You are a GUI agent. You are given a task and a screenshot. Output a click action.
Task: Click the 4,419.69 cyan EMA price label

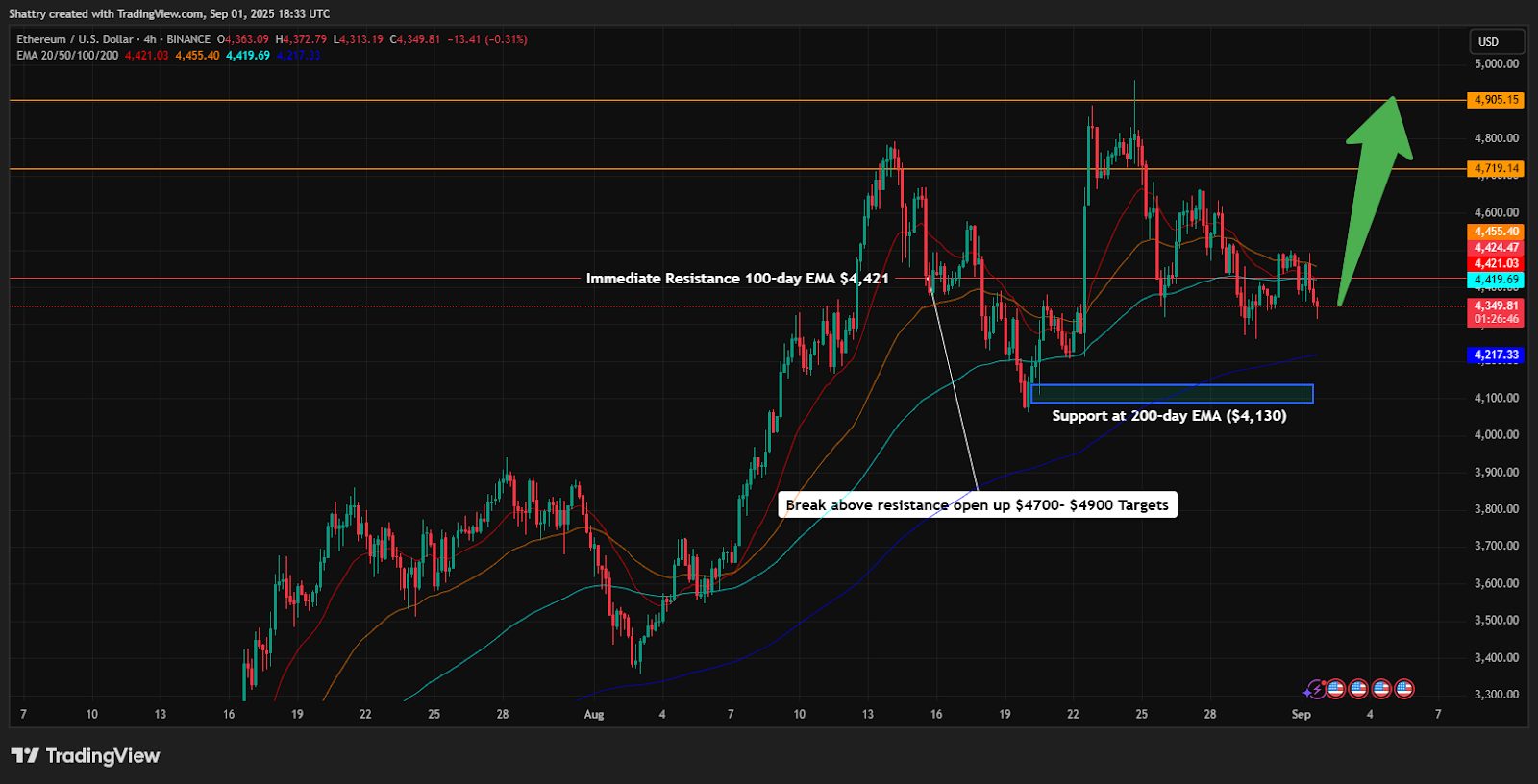(x=1496, y=280)
